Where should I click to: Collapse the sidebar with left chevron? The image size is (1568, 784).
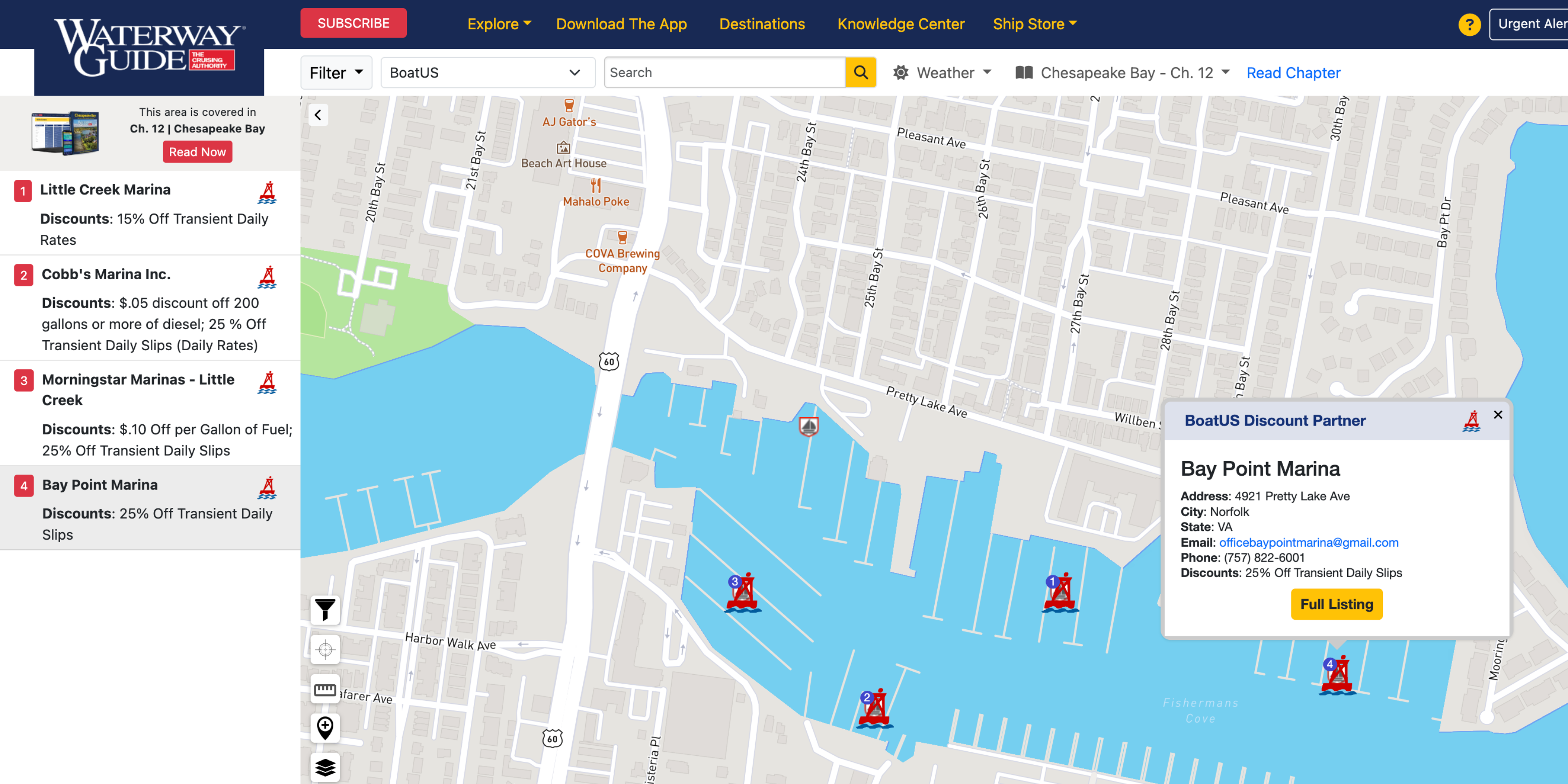click(x=318, y=115)
